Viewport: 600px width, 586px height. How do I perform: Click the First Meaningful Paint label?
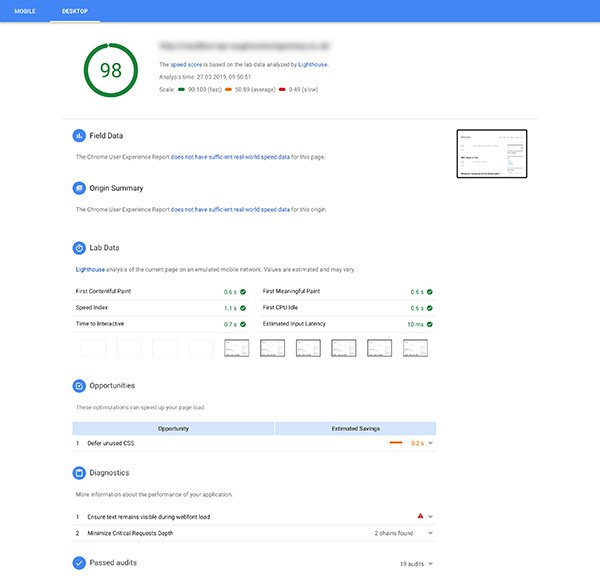coord(291,291)
